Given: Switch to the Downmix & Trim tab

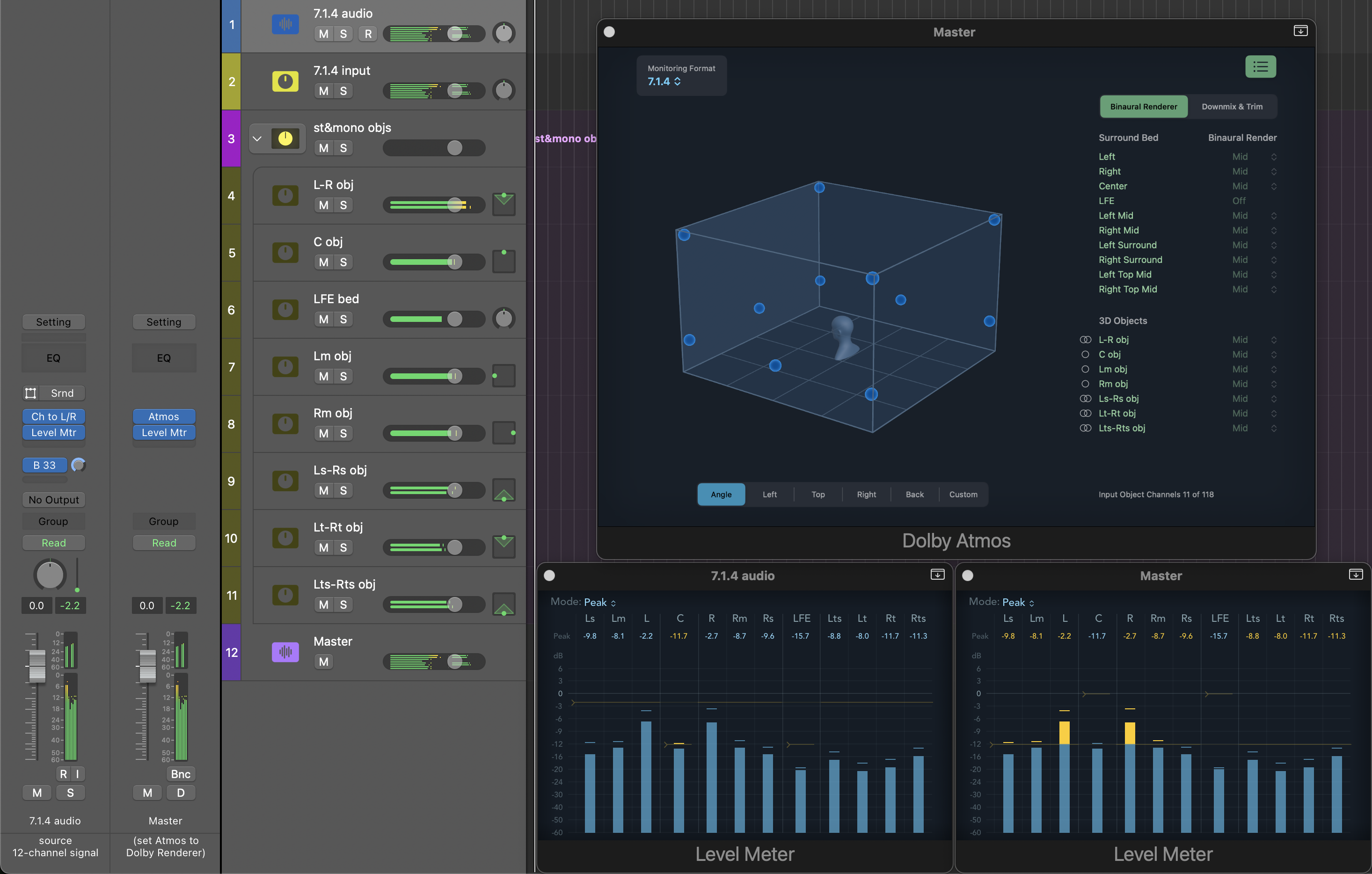Looking at the screenshot, I should pos(1232,107).
